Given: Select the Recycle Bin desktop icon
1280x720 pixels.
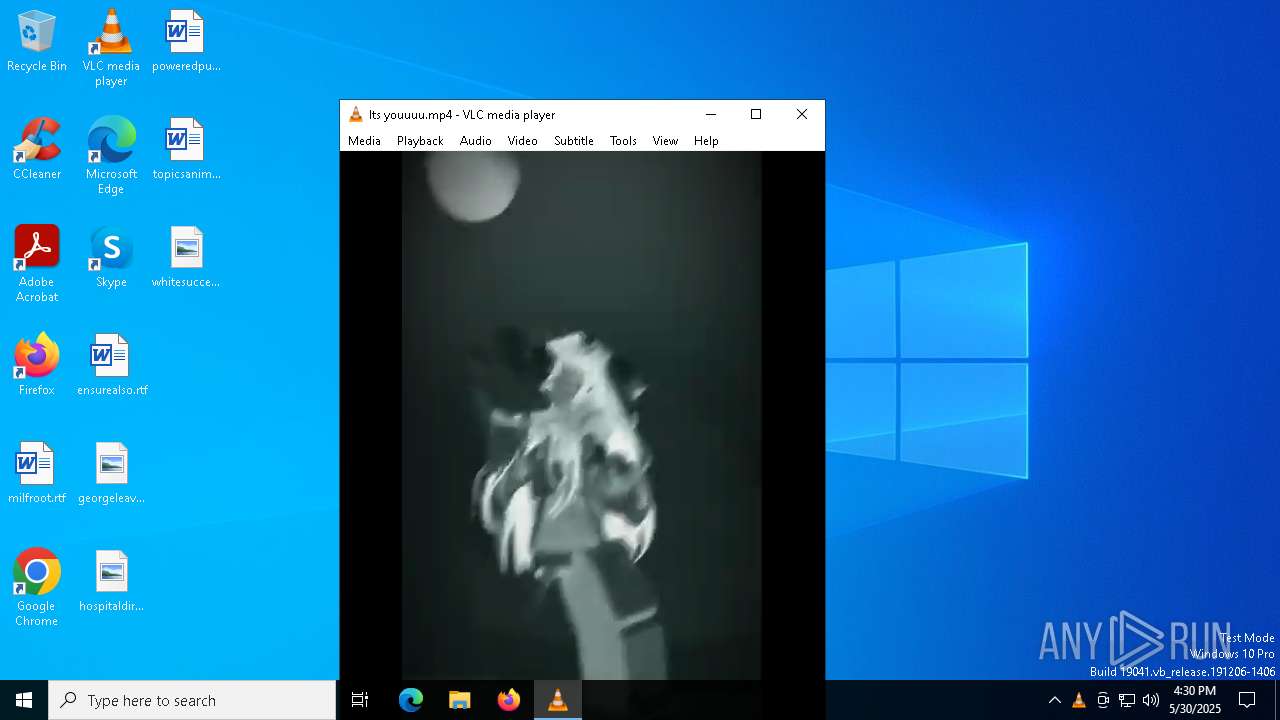Looking at the screenshot, I should tap(37, 42).
